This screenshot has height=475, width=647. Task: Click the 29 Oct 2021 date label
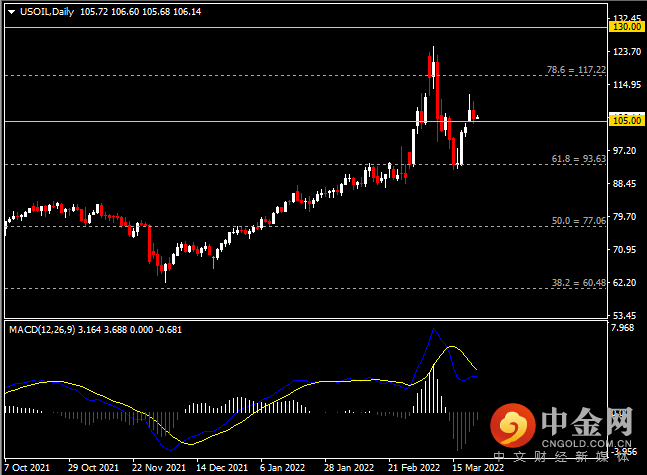[93, 468]
